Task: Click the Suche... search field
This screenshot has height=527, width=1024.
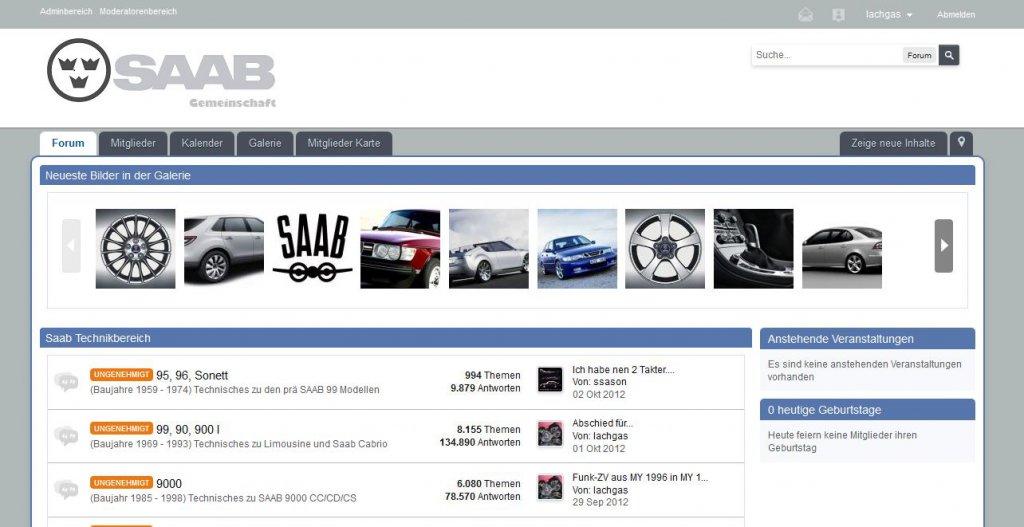Action: [827, 56]
